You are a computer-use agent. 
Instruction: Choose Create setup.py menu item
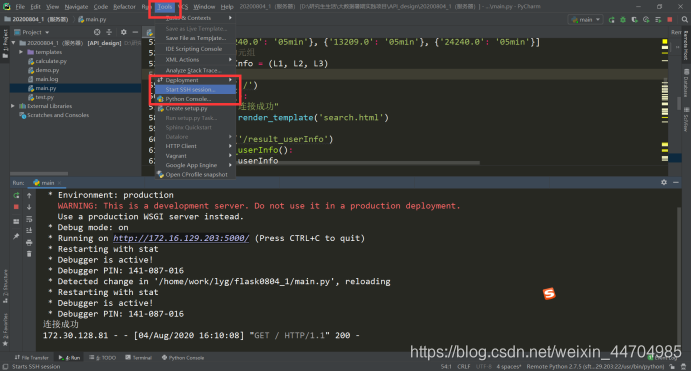(196, 109)
